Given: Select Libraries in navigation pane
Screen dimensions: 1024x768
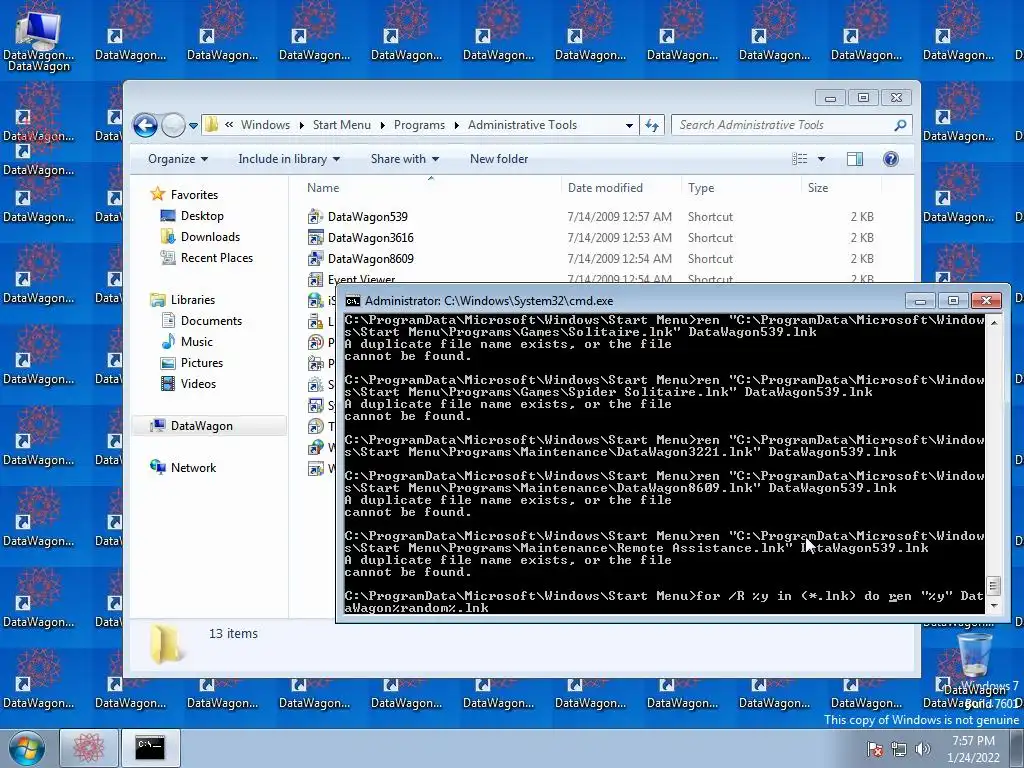Looking at the screenshot, I should pos(193,300).
